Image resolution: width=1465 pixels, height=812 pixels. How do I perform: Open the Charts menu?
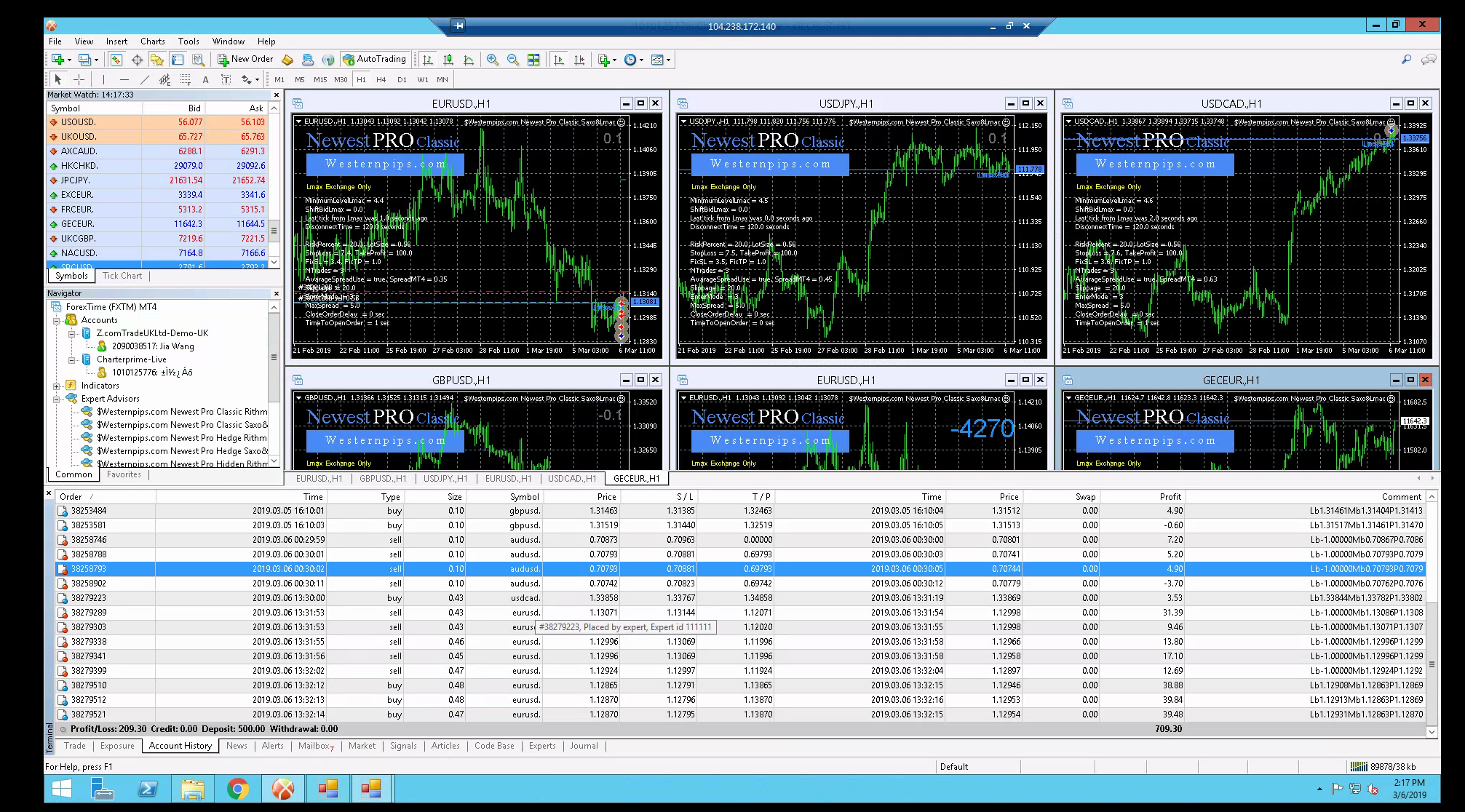coord(153,41)
